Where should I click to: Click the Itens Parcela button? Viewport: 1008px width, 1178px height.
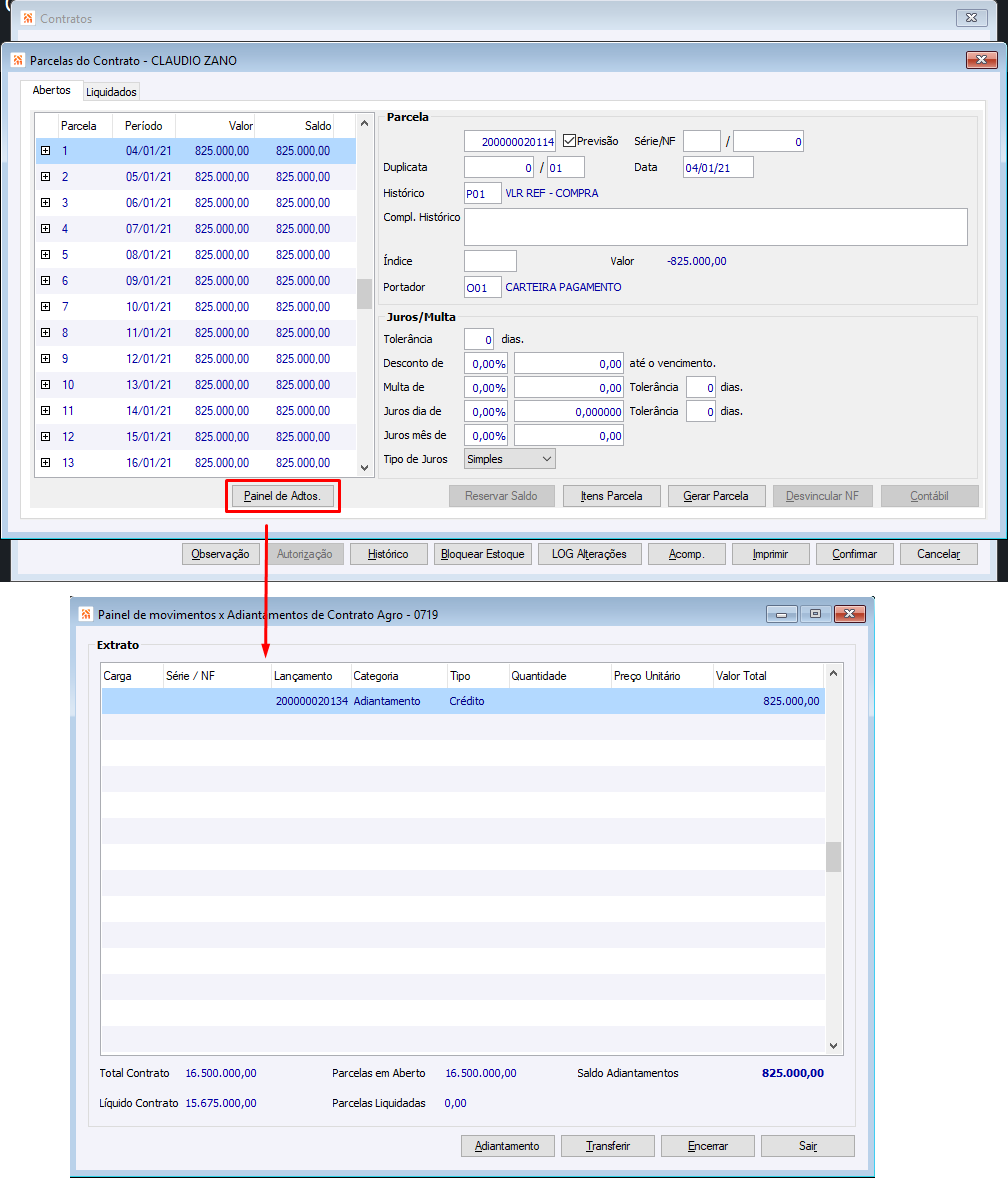click(611, 496)
